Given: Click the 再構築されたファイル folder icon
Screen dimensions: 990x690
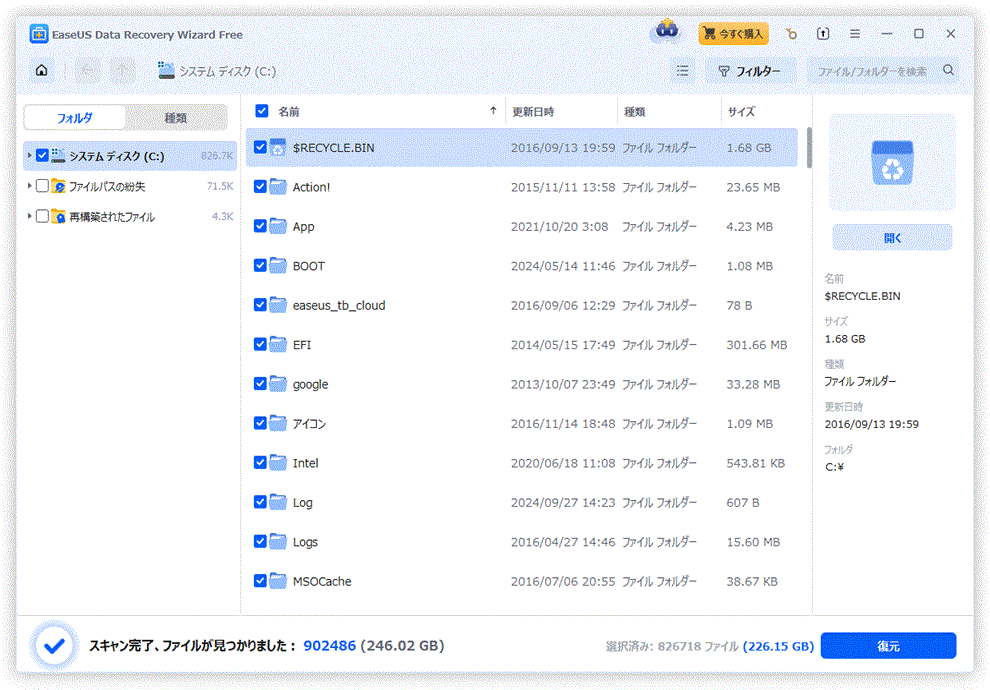Looking at the screenshot, I should tap(58, 216).
